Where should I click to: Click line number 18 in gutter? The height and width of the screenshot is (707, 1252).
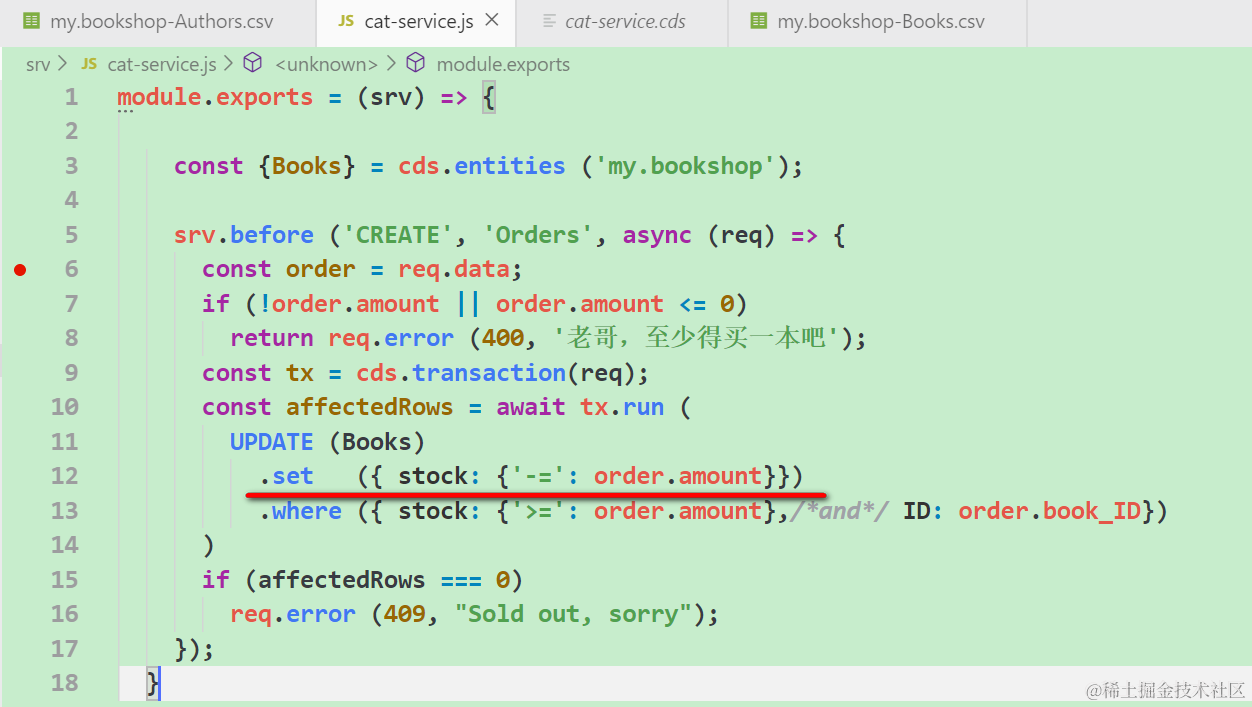point(65,683)
